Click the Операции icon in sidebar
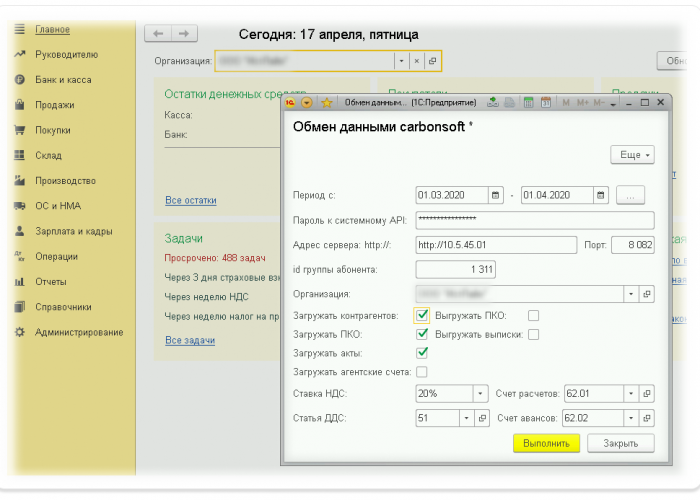 point(20,256)
